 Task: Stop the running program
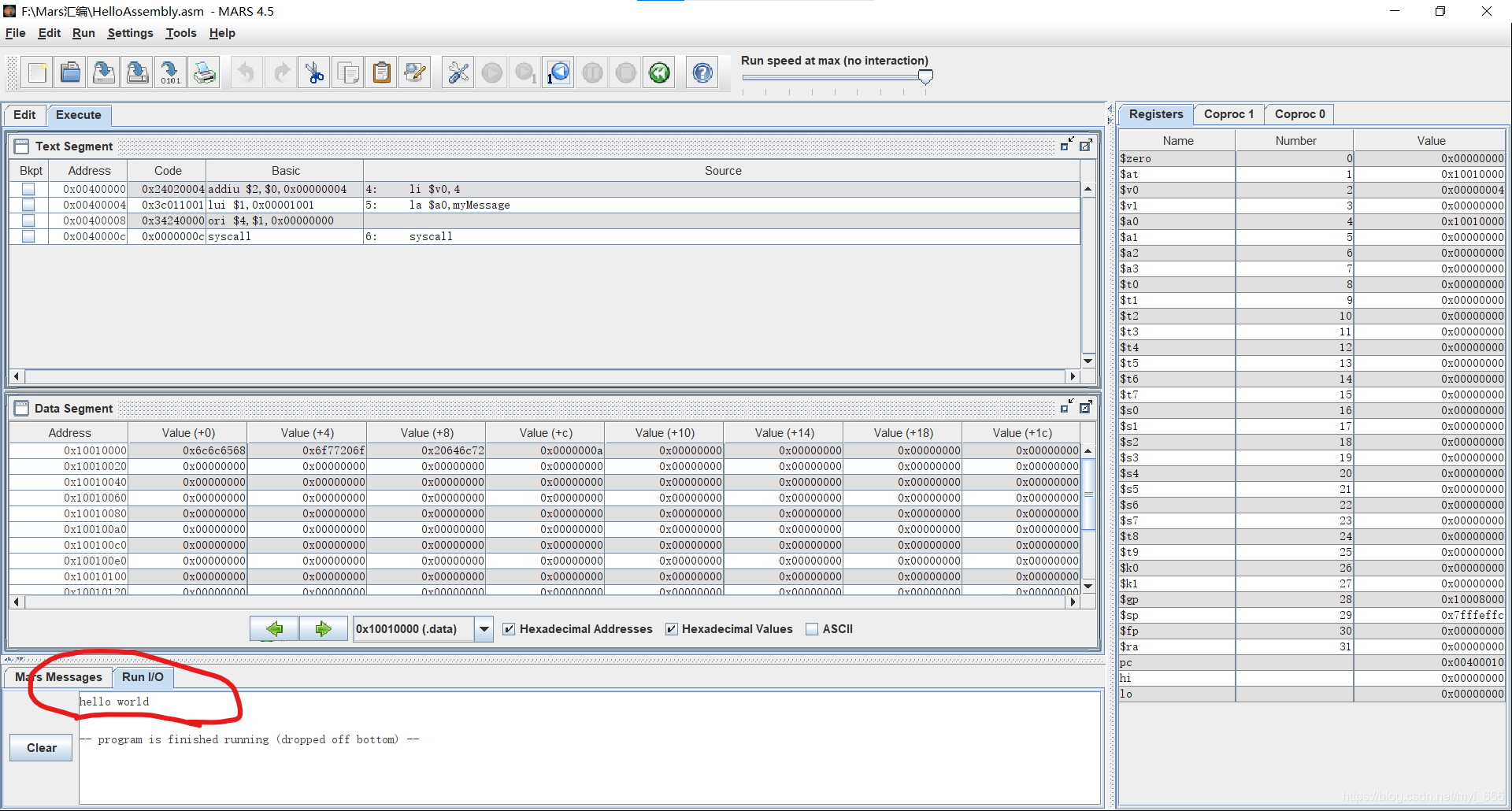click(x=625, y=73)
